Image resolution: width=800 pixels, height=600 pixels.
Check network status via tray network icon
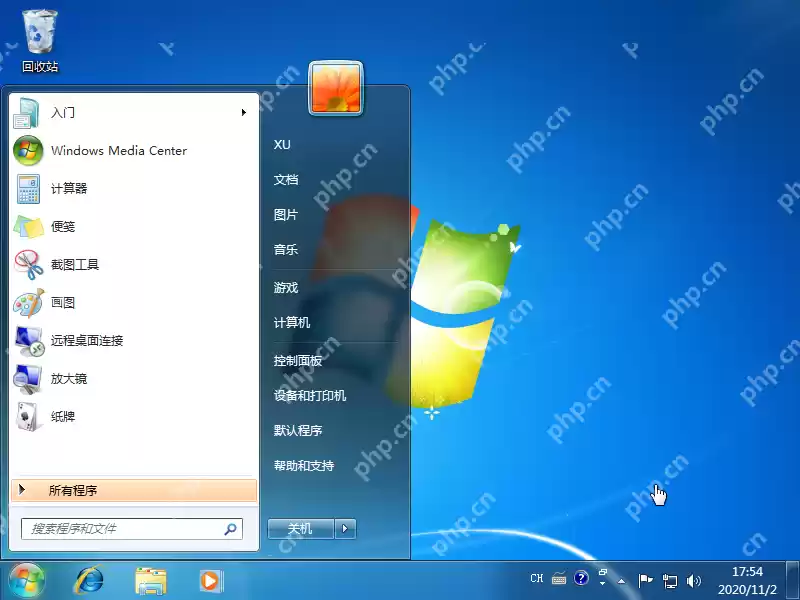tap(672, 578)
